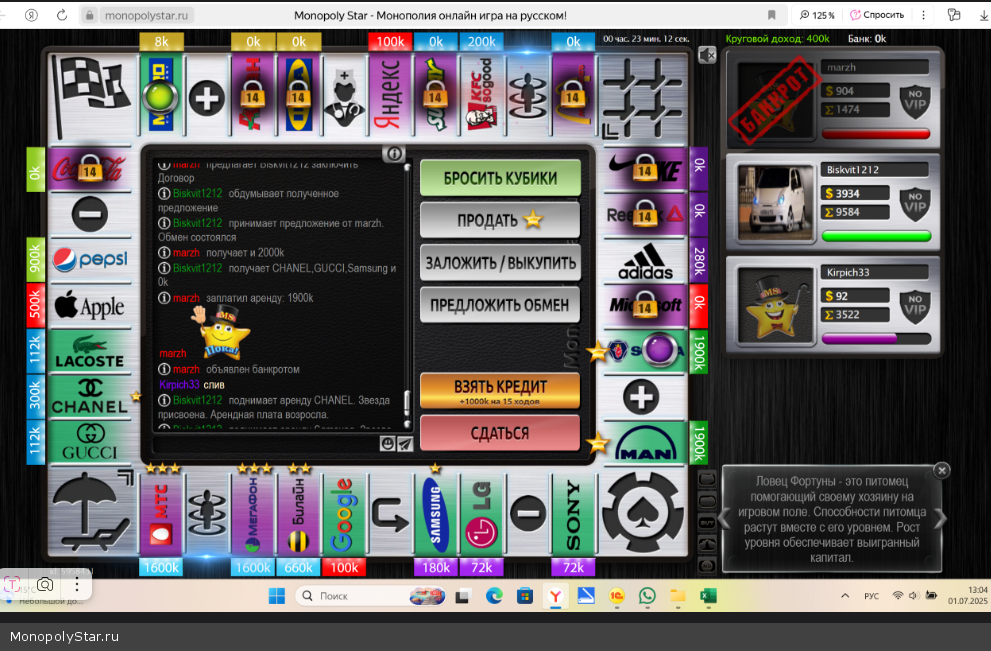Toggle game sound with the speaker icon
Image resolution: width=991 pixels, height=651 pixels.
tap(707, 56)
